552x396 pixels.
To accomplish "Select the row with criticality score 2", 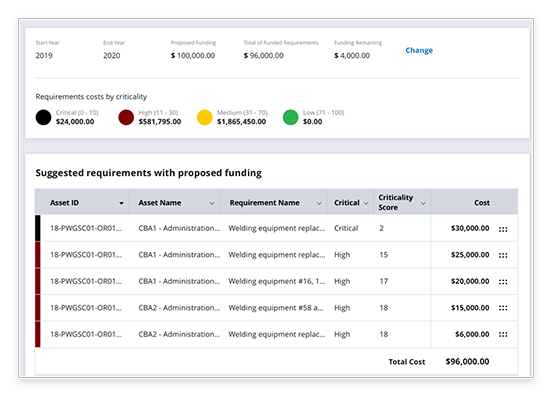I will click(276, 228).
